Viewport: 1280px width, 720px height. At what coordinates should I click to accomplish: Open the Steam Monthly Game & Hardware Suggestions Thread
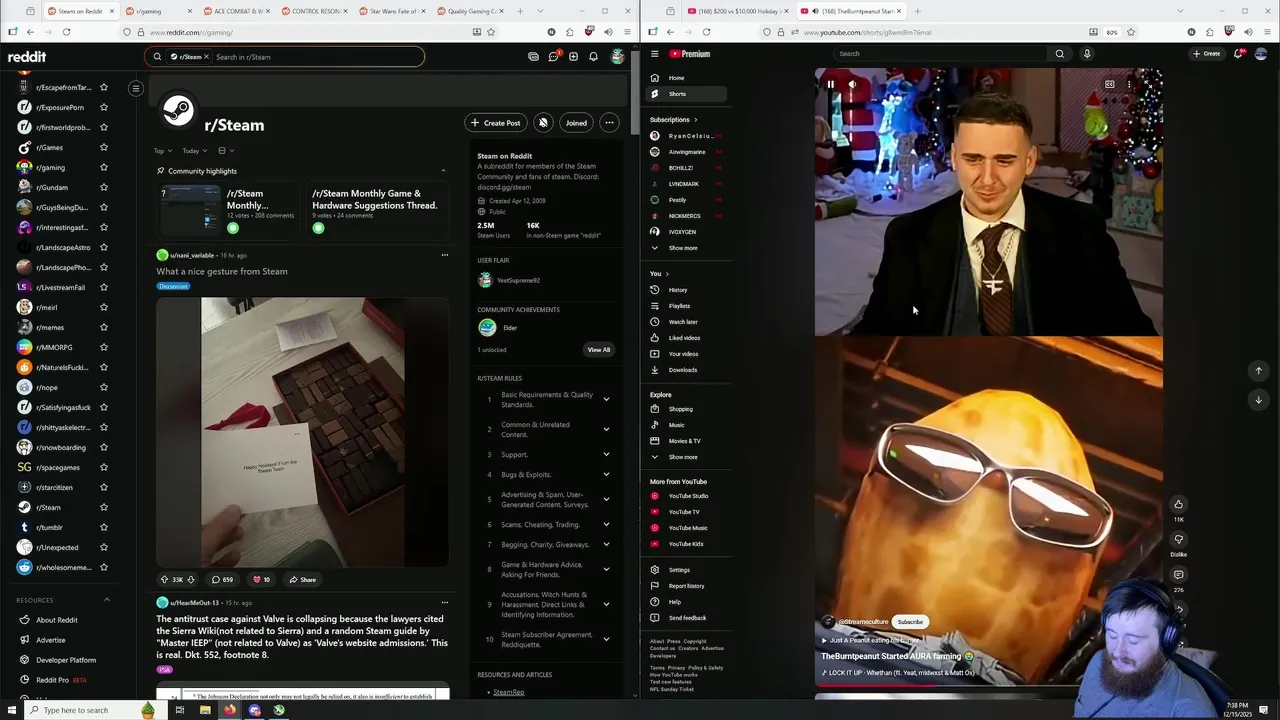point(374,200)
